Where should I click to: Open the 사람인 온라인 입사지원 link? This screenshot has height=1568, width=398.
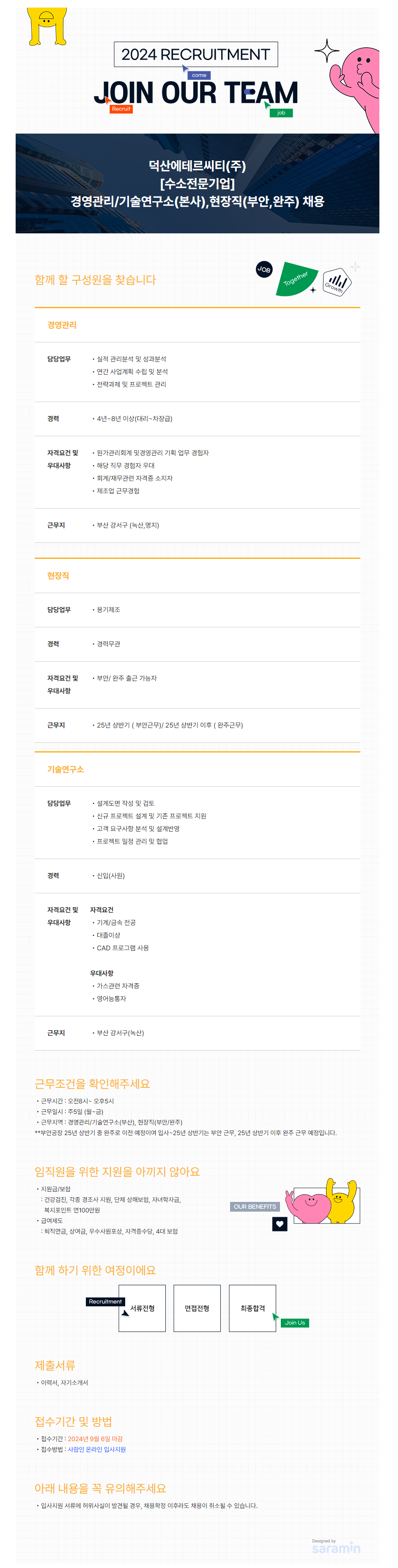coord(97,1449)
